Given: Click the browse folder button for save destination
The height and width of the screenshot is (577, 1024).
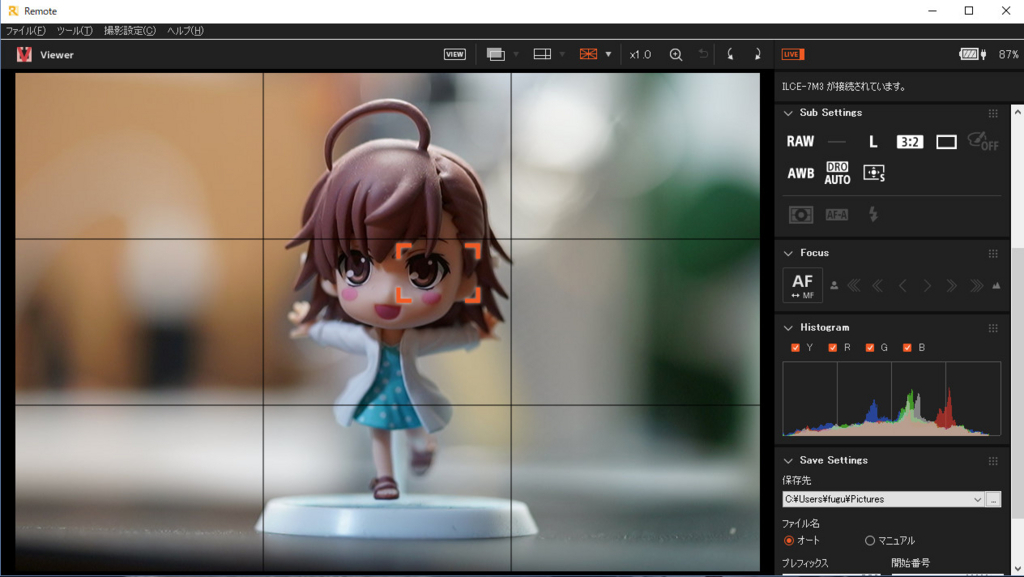Looking at the screenshot, I should (x=993, y=499).
